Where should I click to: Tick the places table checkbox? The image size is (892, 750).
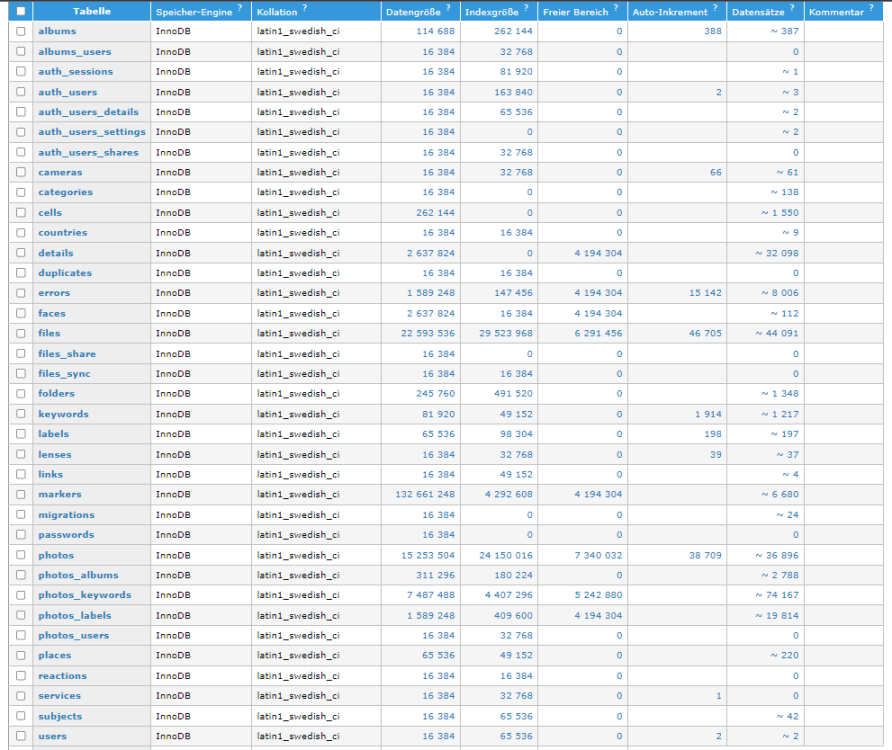point(21,656)
